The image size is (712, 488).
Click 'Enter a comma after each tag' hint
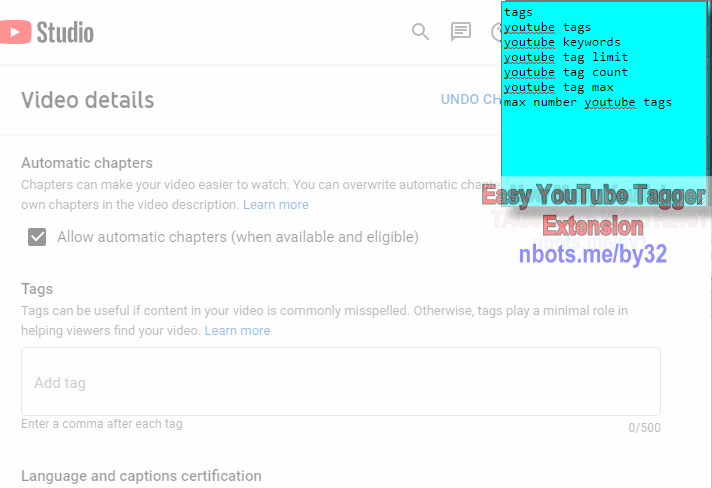[x=102, y=424]
